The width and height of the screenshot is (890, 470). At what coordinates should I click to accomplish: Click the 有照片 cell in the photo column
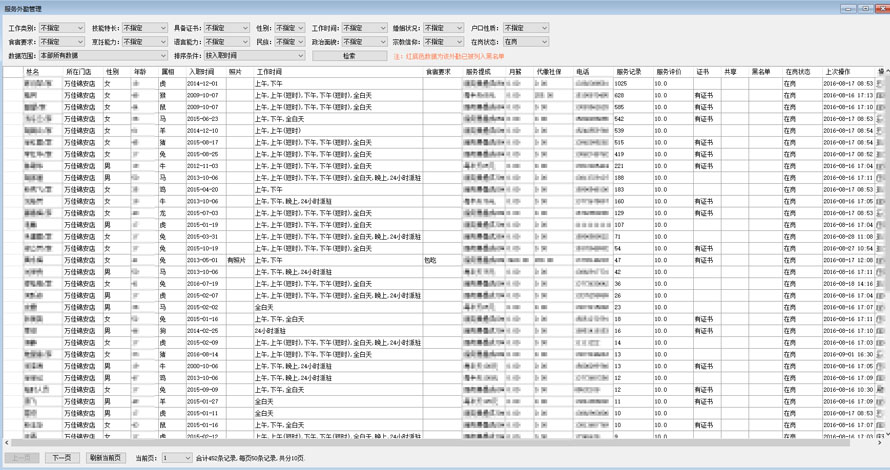point(236,260)
